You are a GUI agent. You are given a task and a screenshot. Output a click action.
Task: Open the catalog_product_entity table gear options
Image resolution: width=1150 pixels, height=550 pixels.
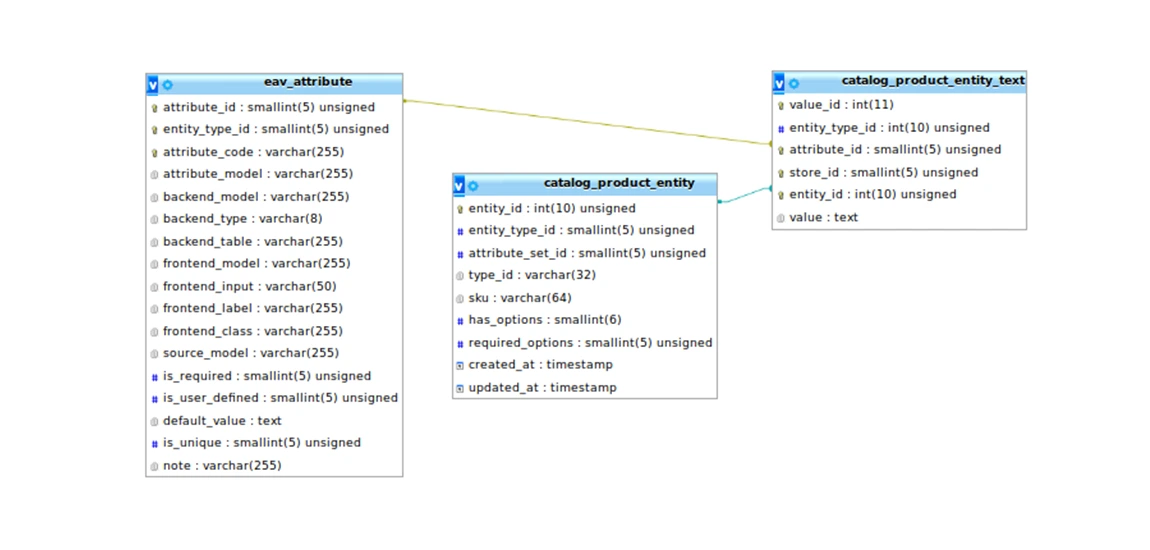[473, 186]
